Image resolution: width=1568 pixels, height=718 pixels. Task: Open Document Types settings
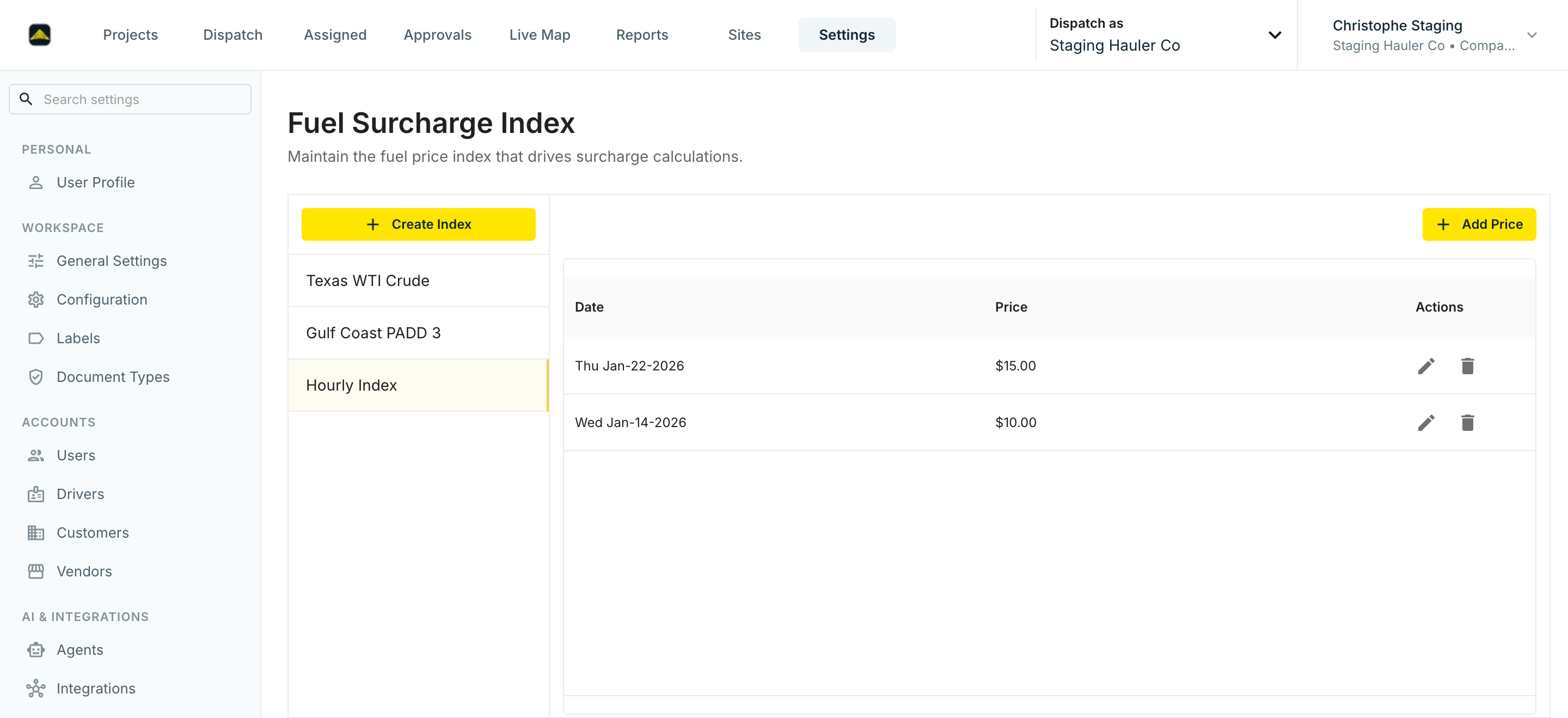click(130, 377)
